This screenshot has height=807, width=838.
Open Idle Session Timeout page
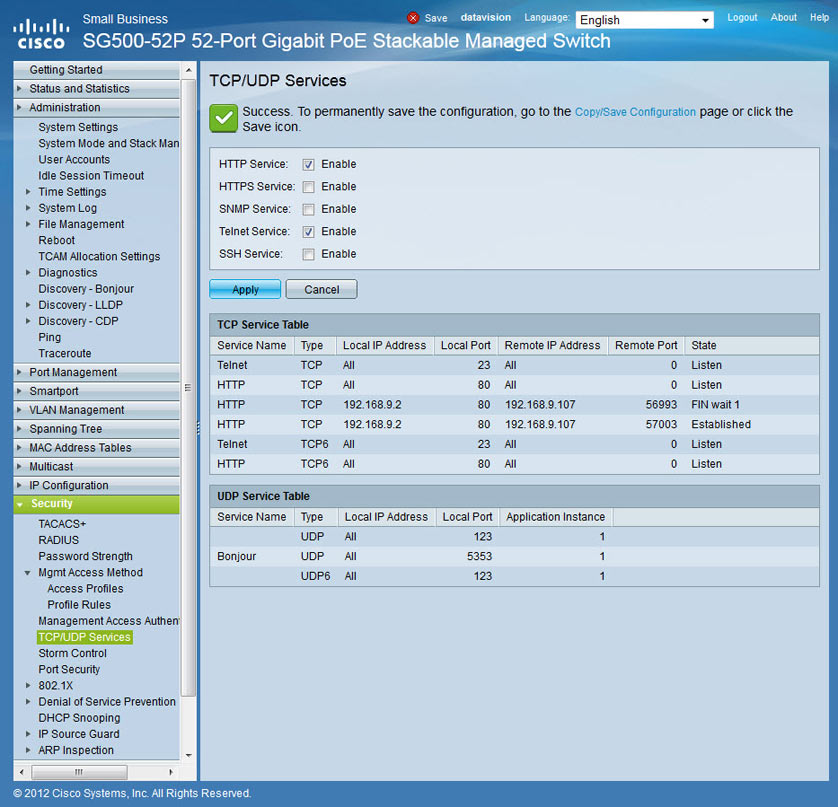point(91,176)
